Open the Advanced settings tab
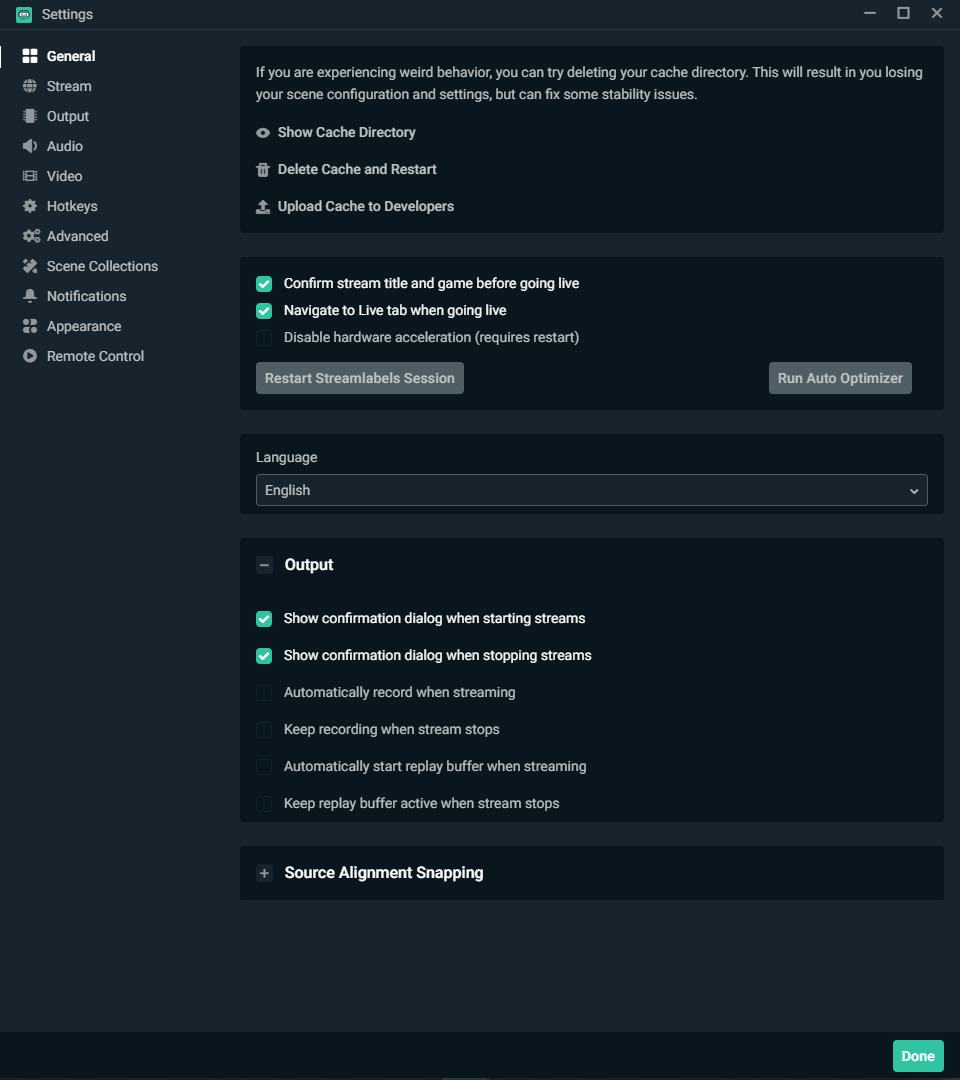Image resolution: width=960 pixels, height=1080 pixels. [77, 236]
